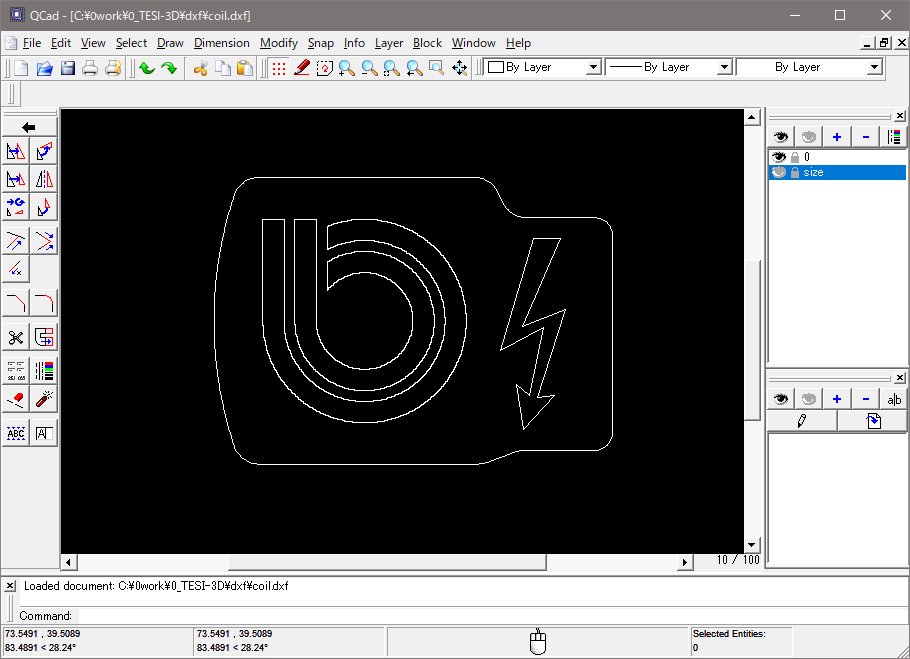Select the Rotate Two tool

(44, 207)
